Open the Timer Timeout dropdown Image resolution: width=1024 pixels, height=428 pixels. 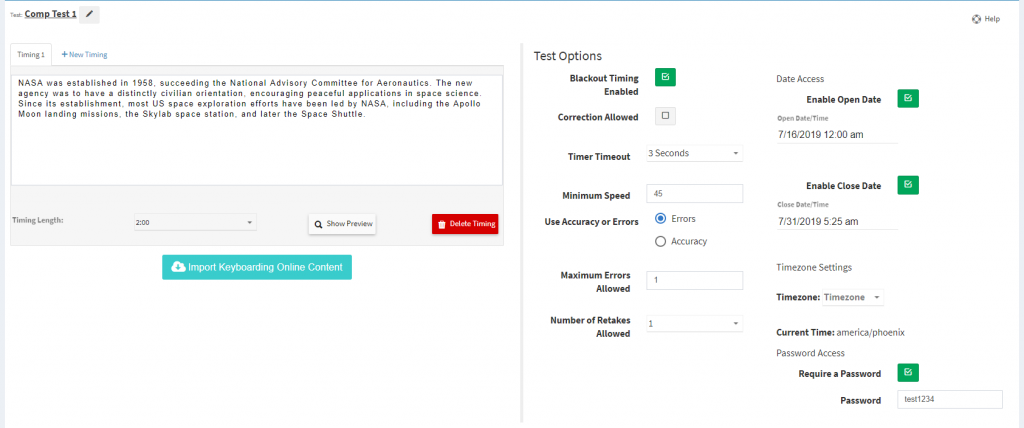[x=694, y=154]
